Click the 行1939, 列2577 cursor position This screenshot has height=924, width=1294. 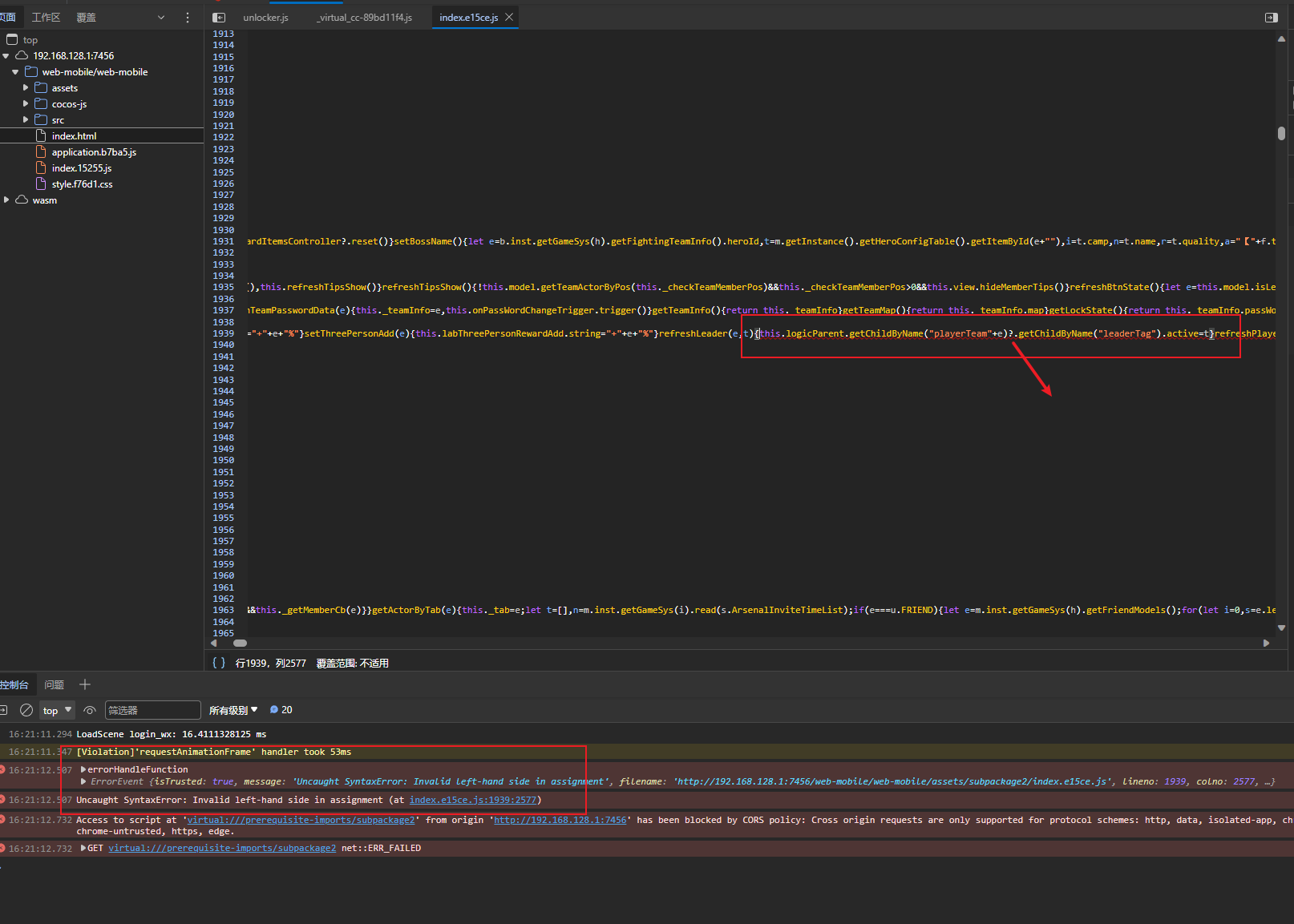tap(270, 663)
